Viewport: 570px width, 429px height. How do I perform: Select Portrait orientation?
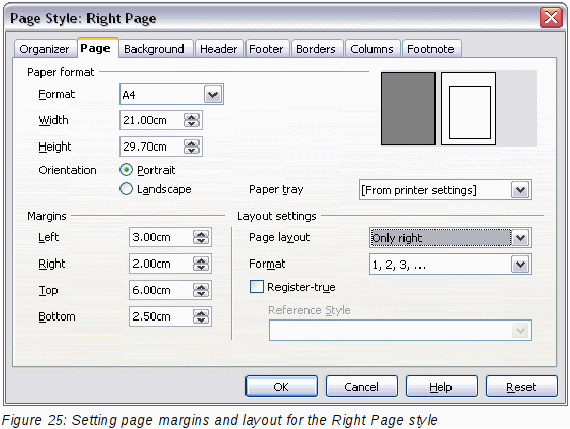pos(126,170)
